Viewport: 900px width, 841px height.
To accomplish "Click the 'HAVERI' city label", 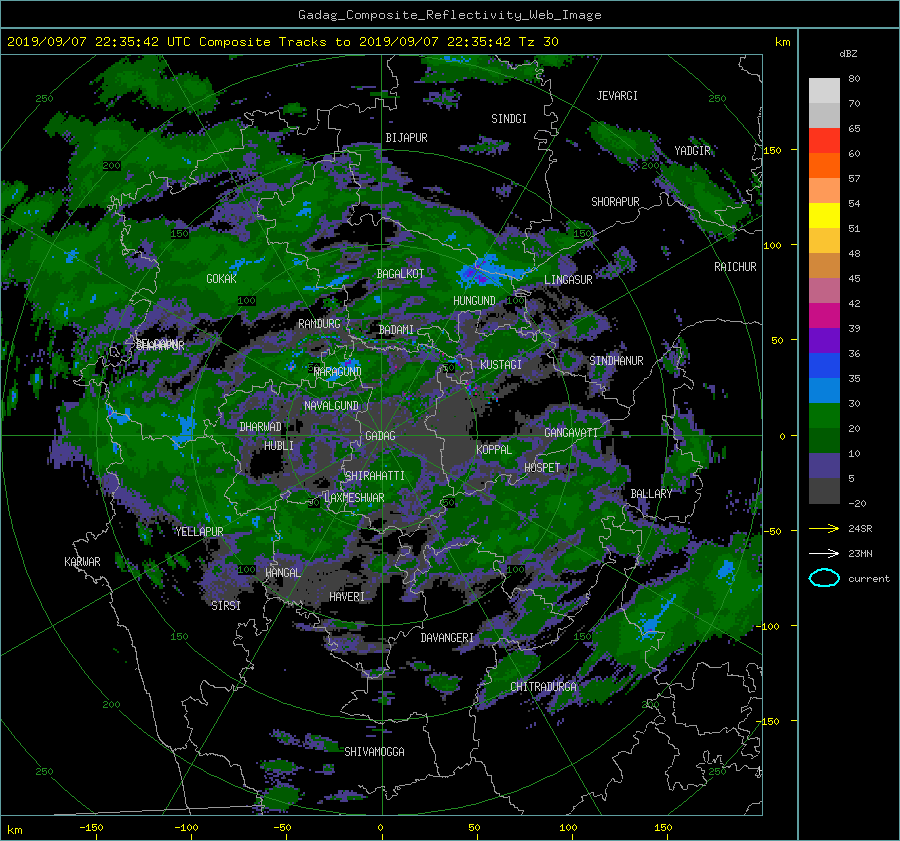I will (x=347, y=597).
